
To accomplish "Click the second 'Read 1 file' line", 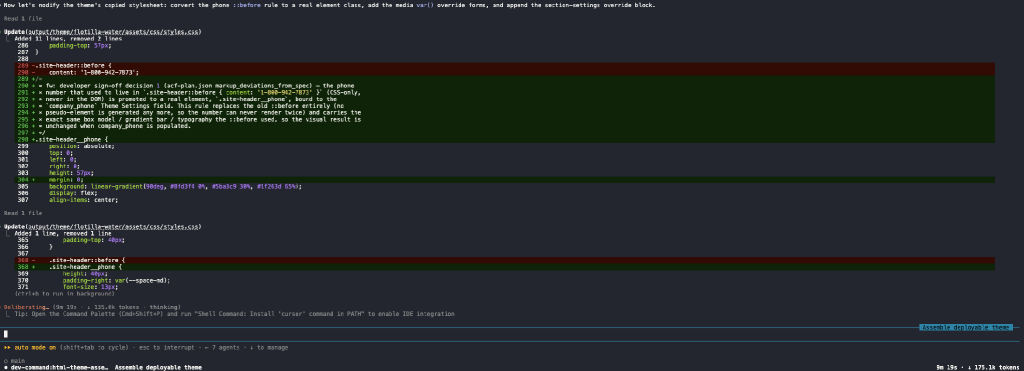I will click(x=23, y=213).
